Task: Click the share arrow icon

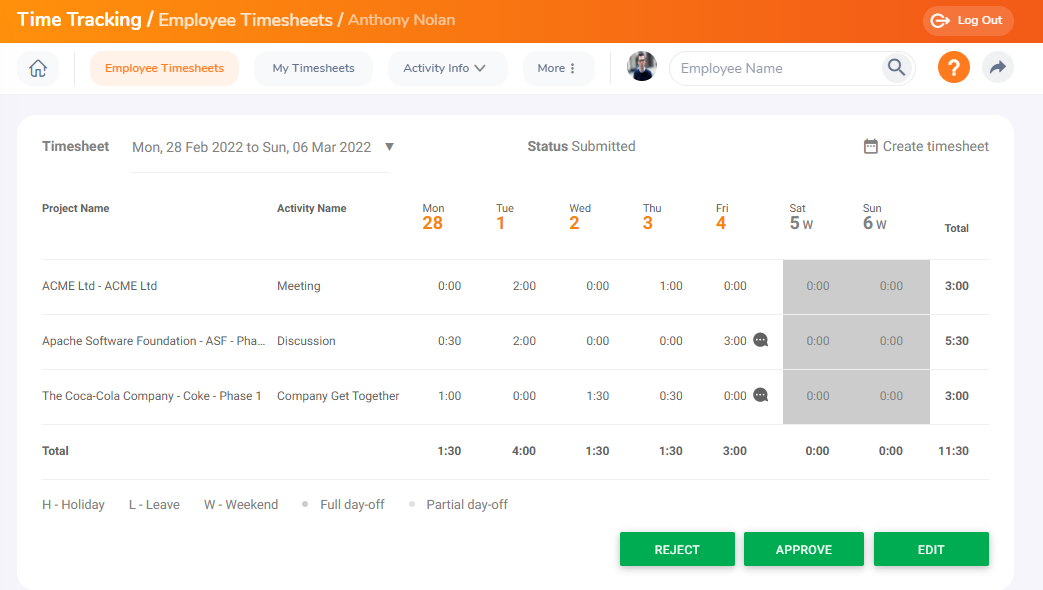Action: pyautogui.click(x=997, y=67)
